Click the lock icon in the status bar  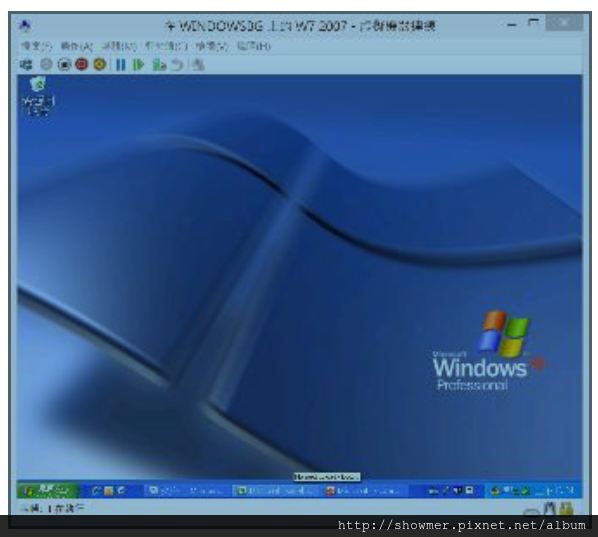coord(567,508)
